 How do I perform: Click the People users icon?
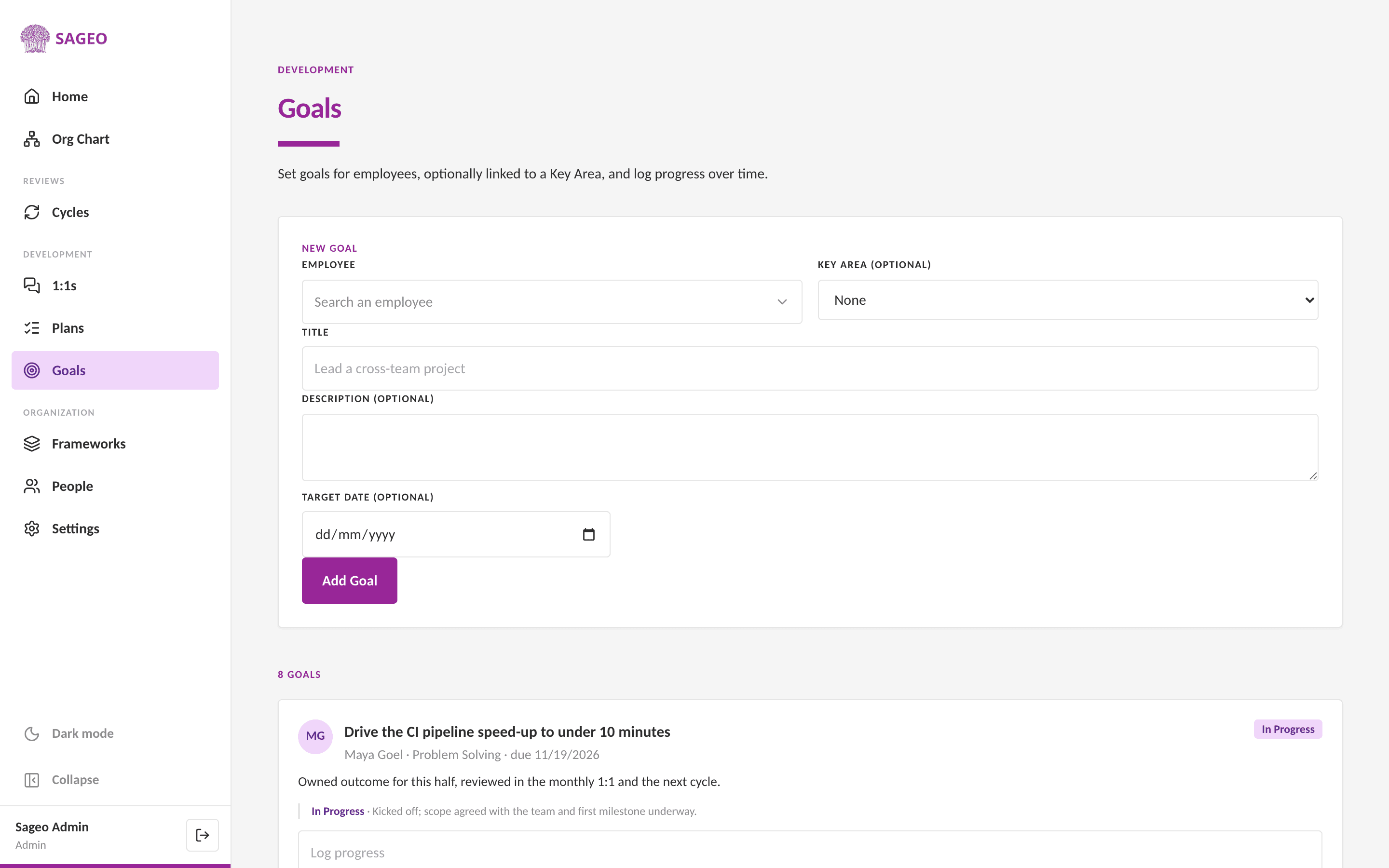point(31,486)
